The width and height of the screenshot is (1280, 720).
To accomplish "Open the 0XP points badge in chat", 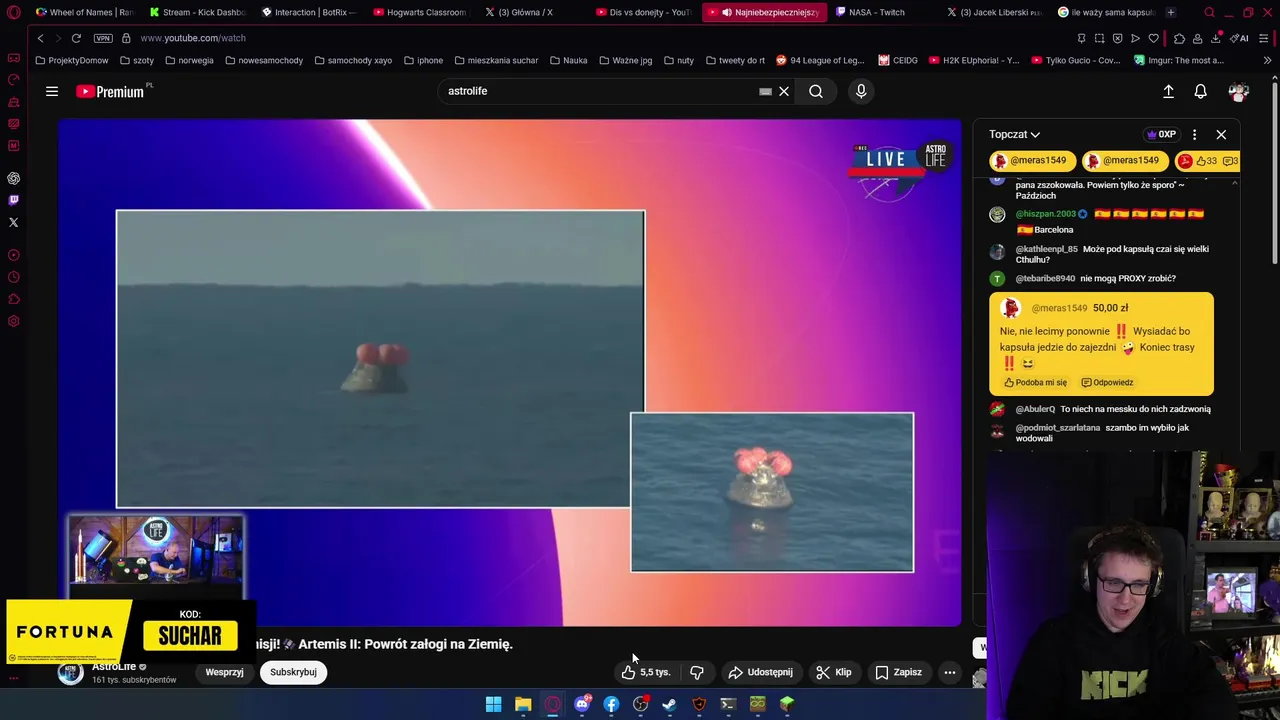I will pos(1161,134).
